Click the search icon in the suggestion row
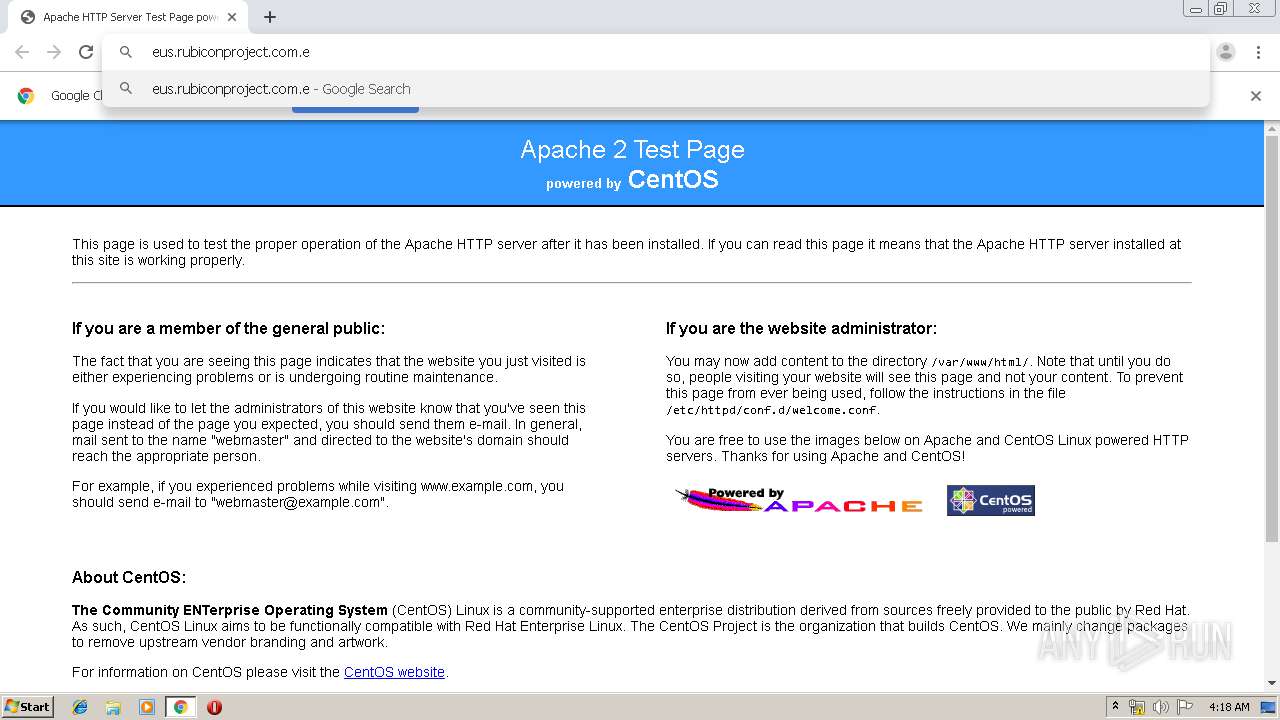This screenshot has width=1280, height=720. [126, 89]
